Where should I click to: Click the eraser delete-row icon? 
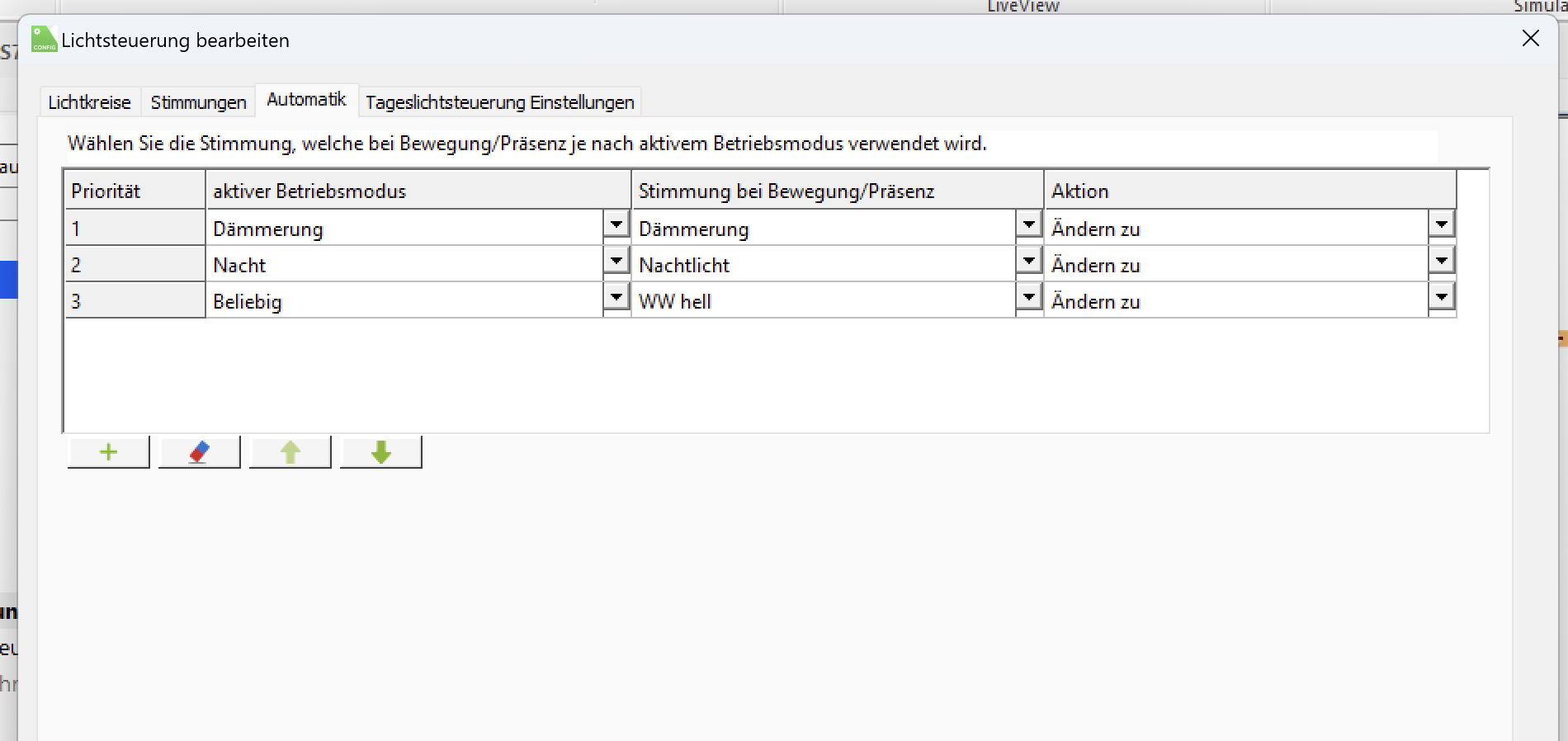[x=199, y=452]
